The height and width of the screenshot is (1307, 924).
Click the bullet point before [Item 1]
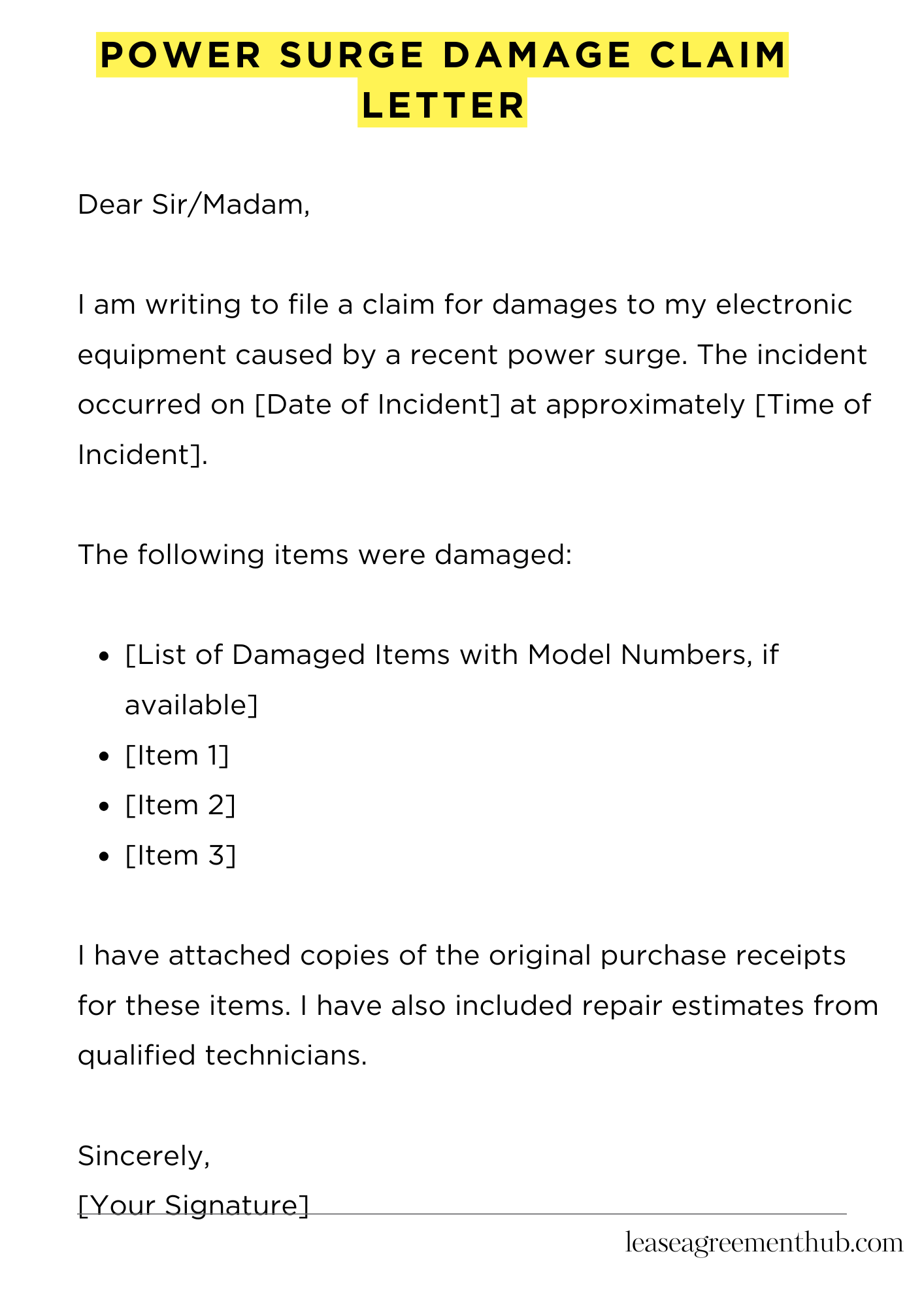[x=102, y=757]
